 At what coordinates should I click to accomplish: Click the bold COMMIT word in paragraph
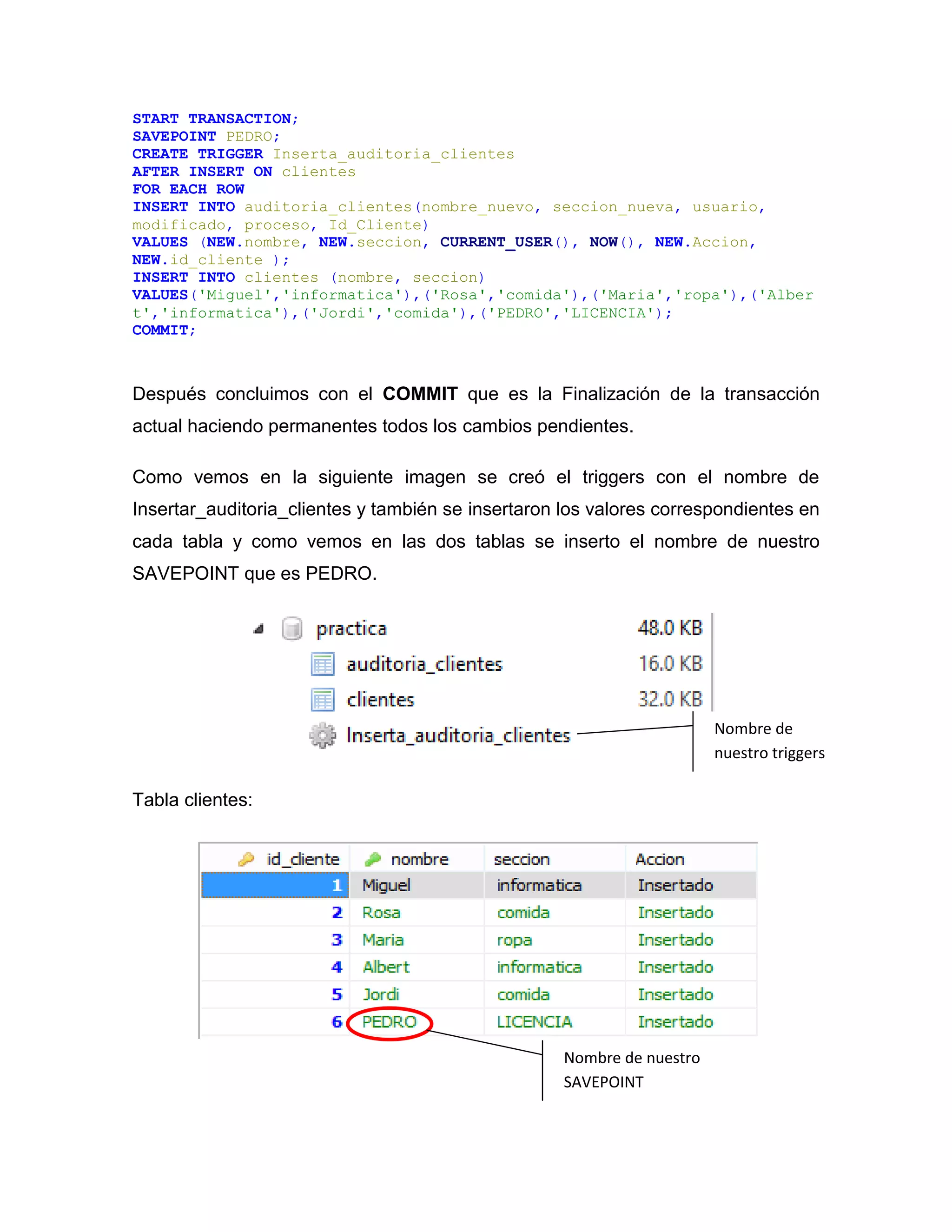[x=420, y=394]
